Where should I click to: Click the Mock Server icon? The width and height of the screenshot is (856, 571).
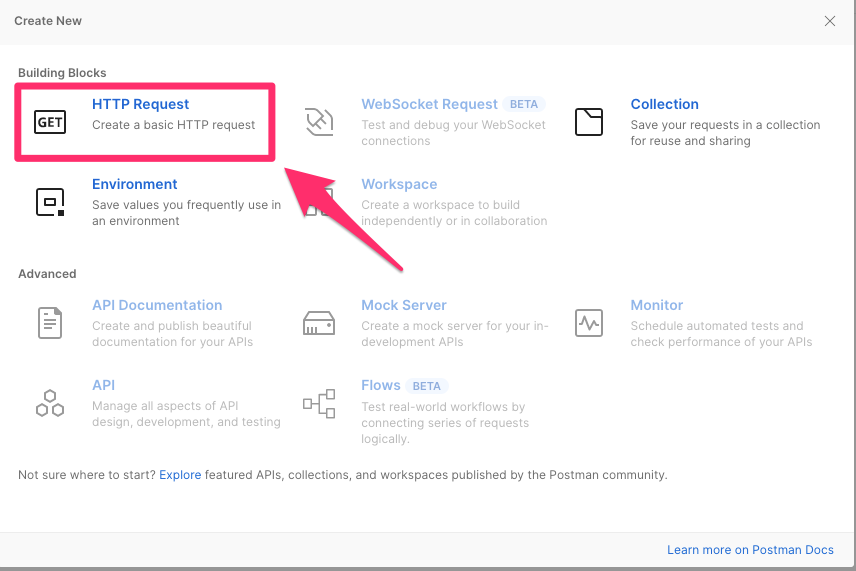click(x=319, y=323)
